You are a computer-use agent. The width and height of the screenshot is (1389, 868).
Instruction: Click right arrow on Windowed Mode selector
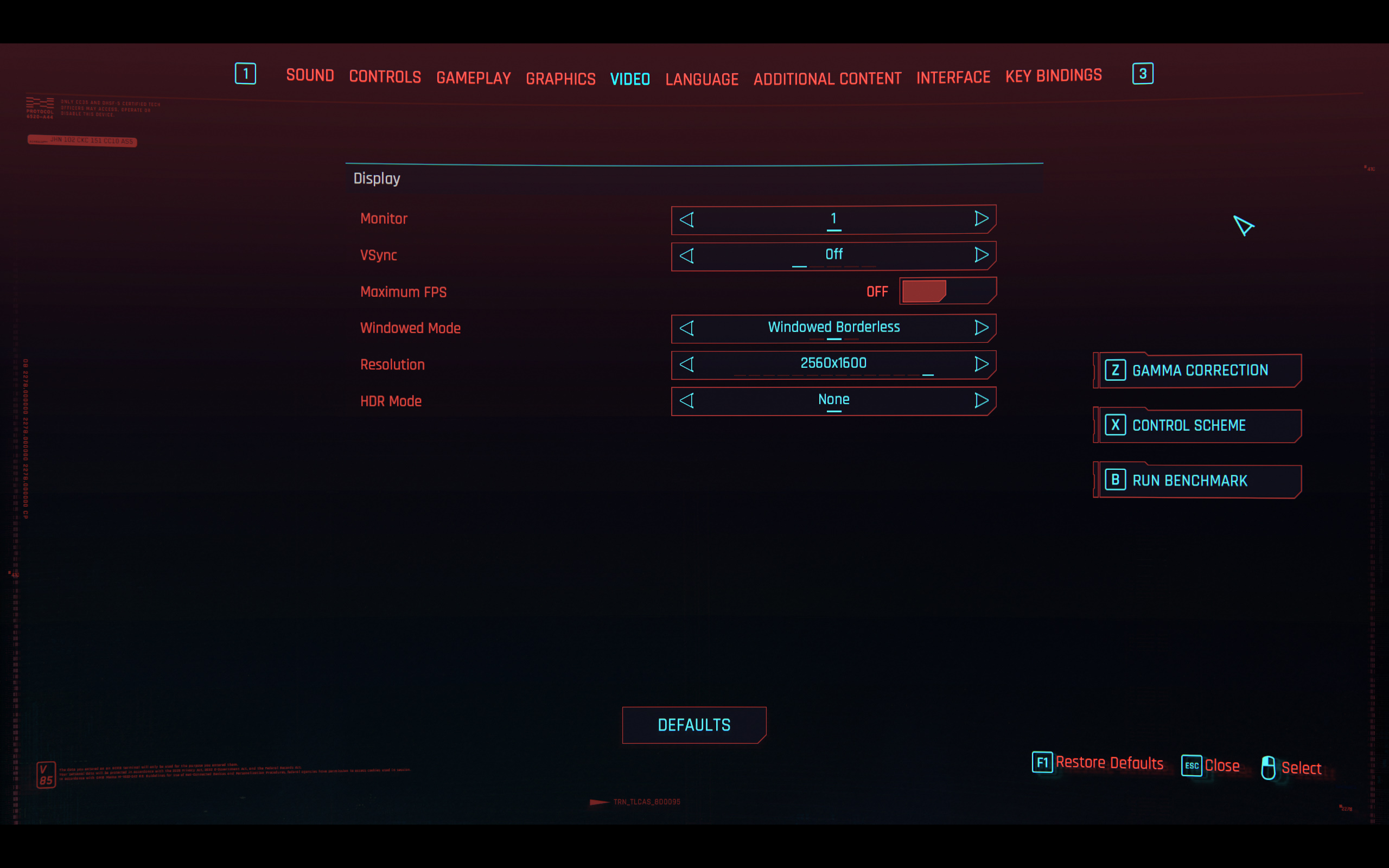[x=981, y=328]
